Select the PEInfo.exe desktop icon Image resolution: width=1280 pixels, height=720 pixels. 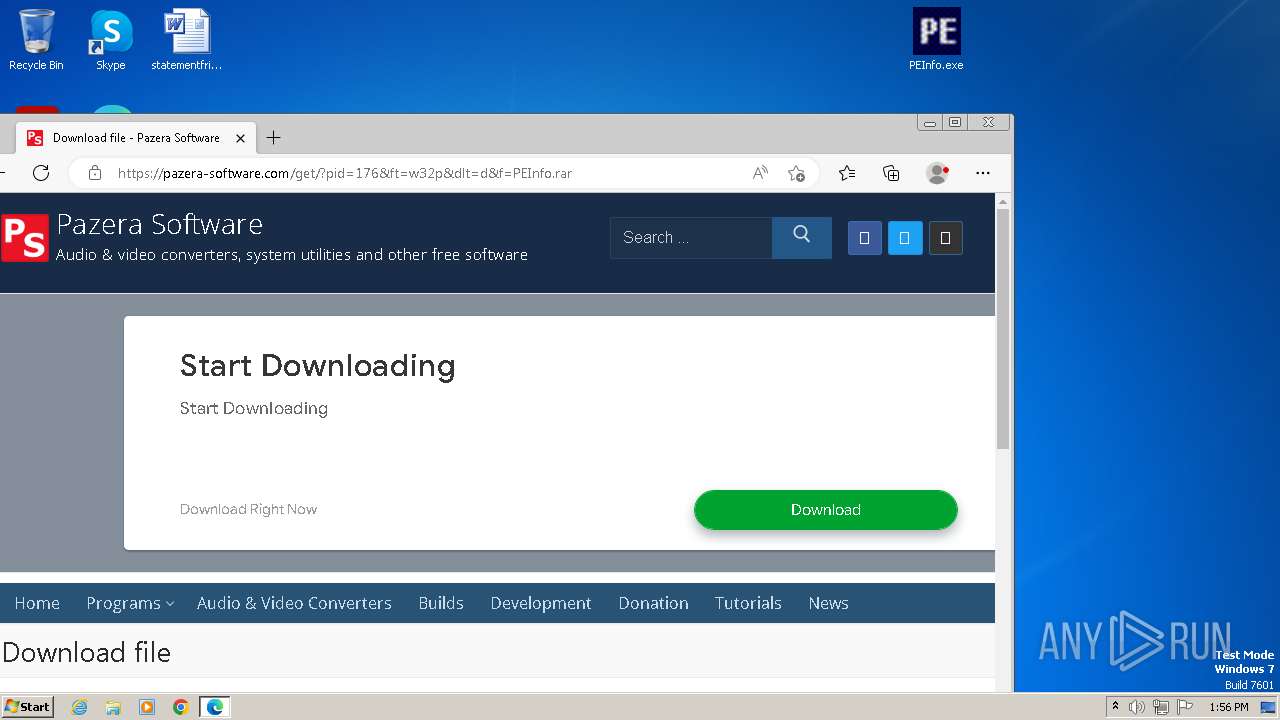(936, 40)
